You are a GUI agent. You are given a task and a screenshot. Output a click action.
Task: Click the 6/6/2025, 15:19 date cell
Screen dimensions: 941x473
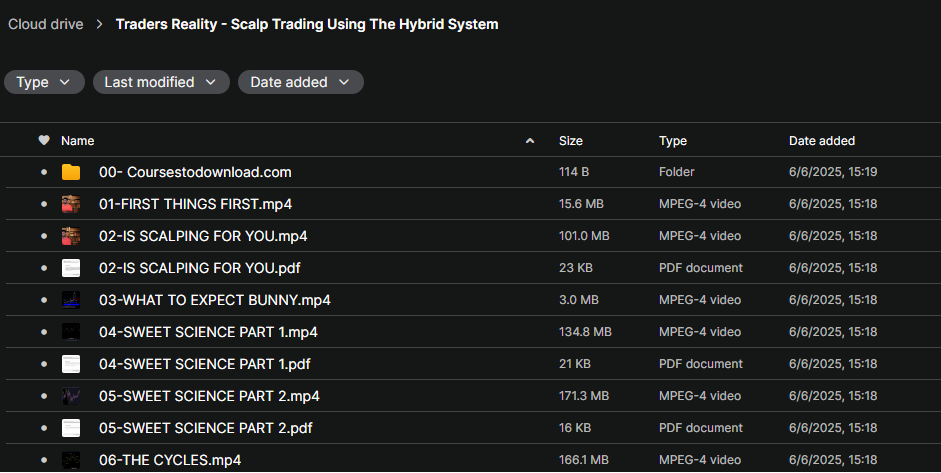tap(833, 172)
